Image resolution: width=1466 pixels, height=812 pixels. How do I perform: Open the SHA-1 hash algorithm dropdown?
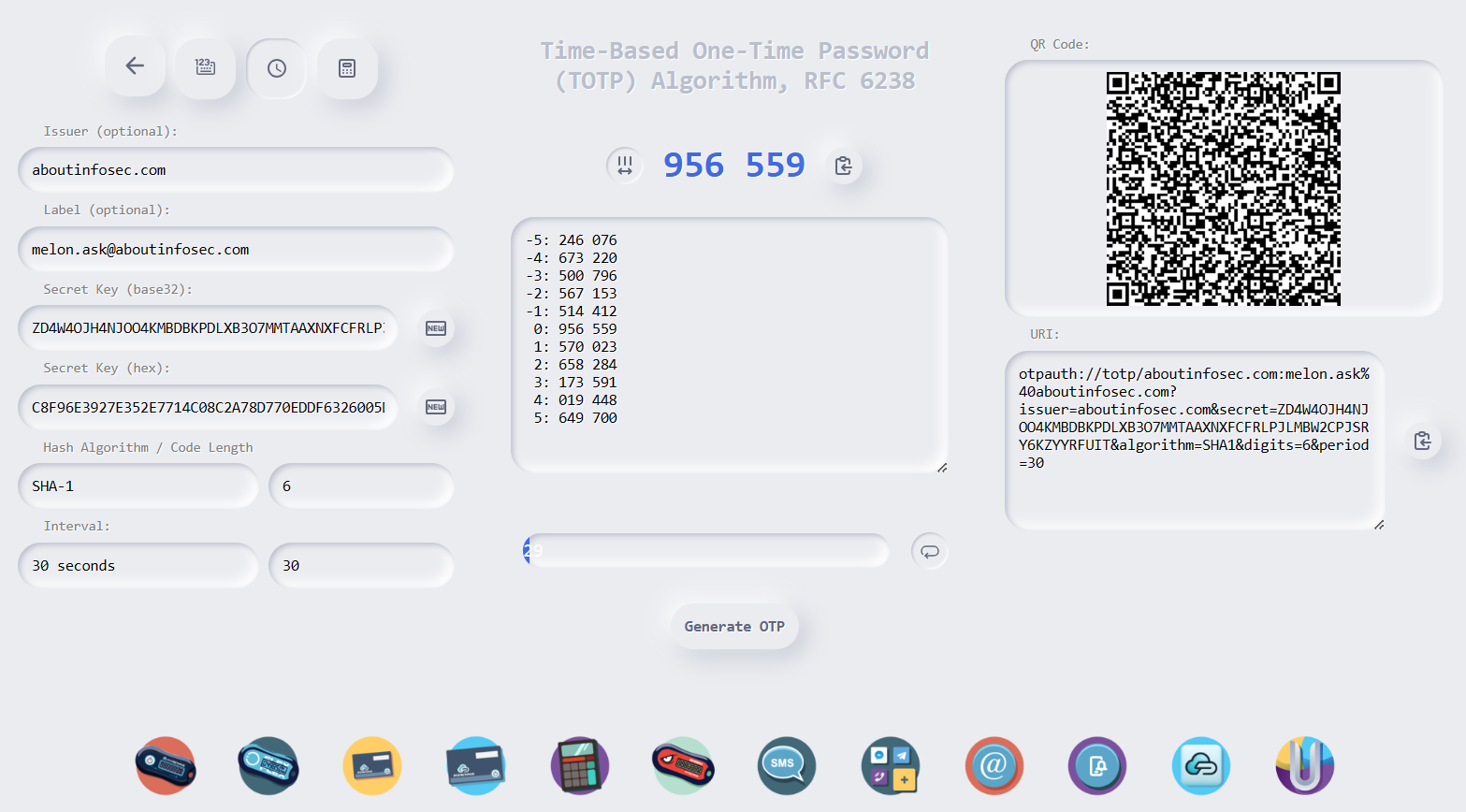pos(138,486)
